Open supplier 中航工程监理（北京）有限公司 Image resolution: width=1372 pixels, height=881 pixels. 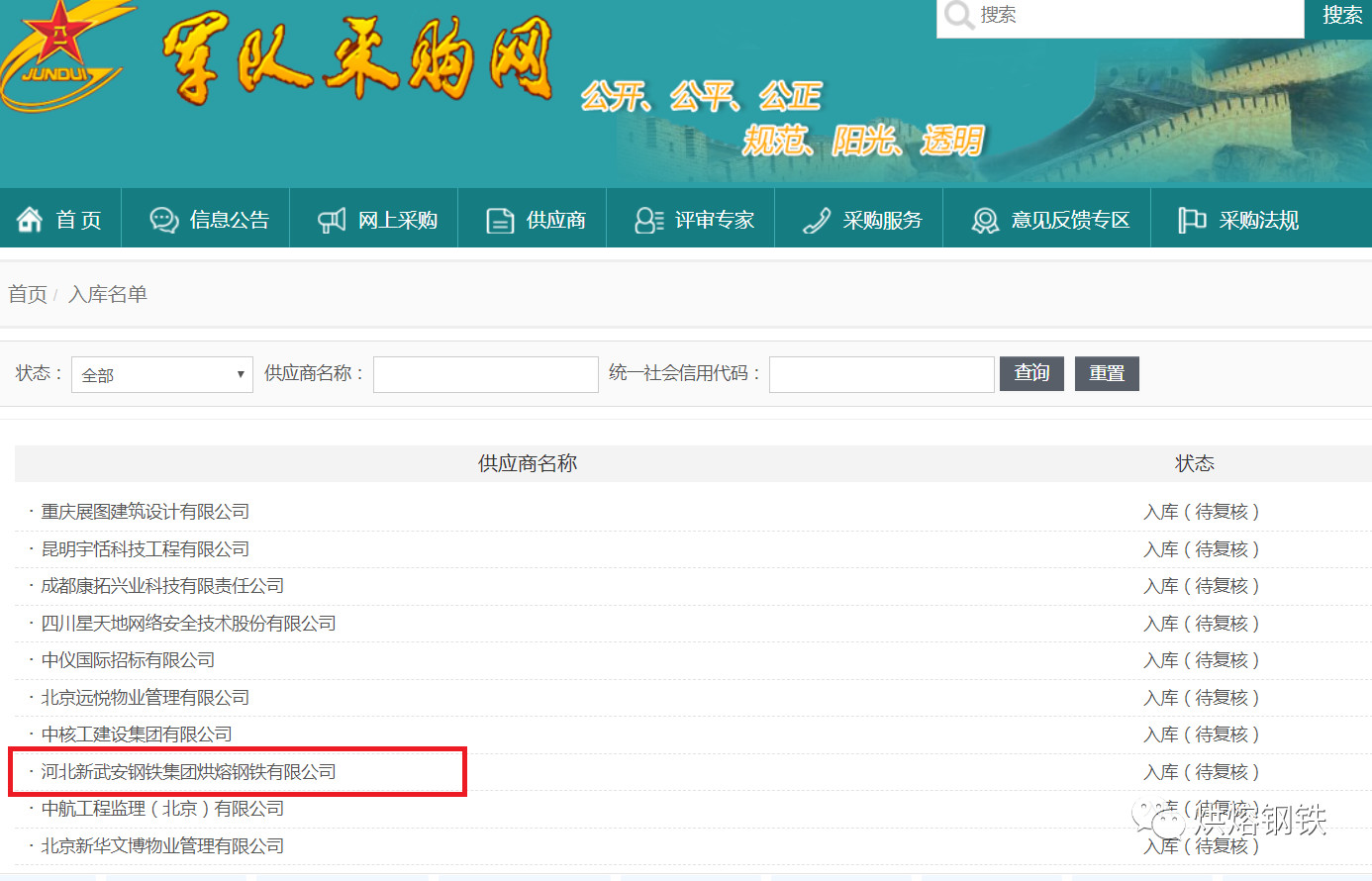tap(162, 809)
